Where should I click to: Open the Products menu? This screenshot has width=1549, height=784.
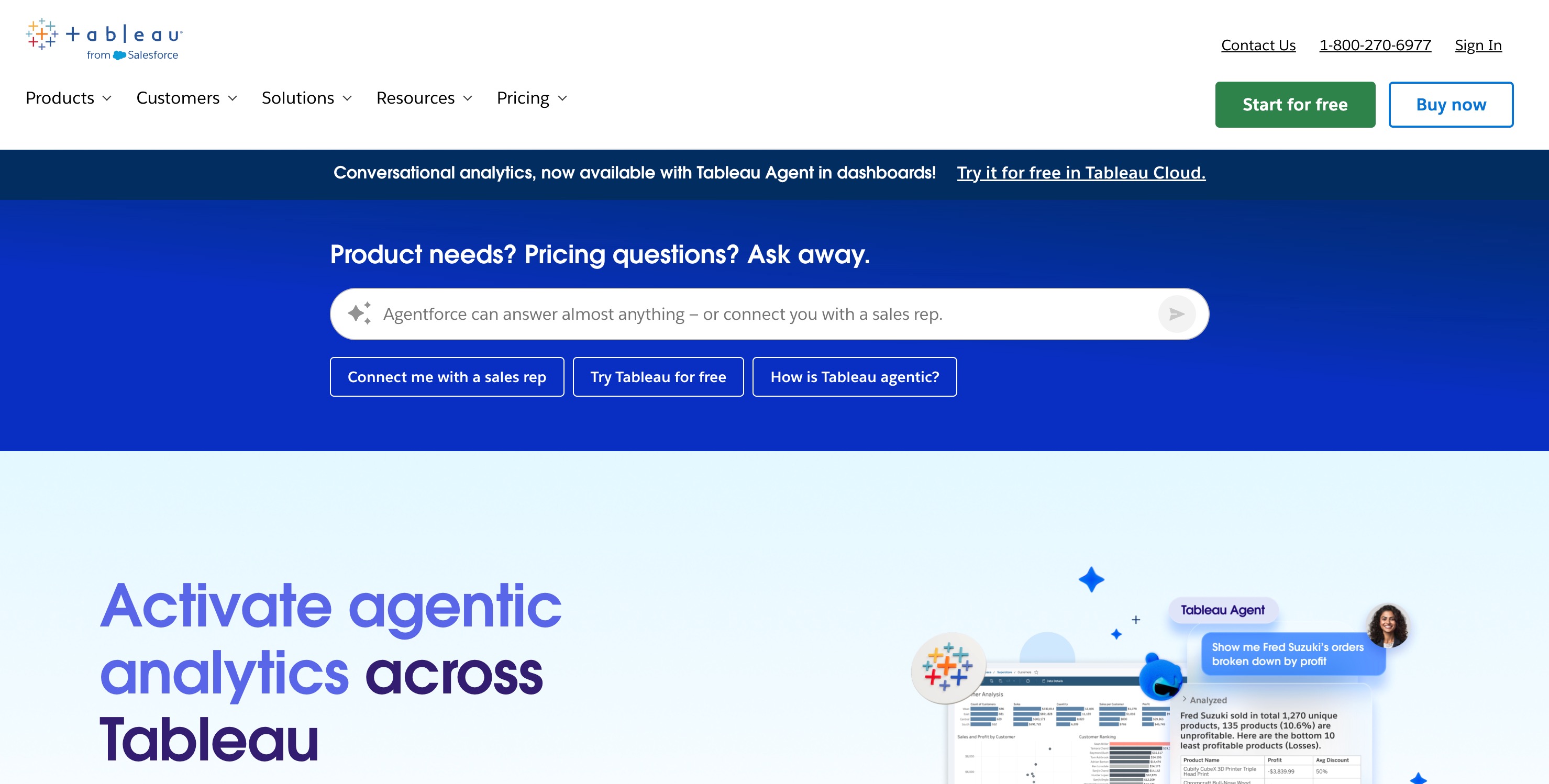click(x=69, y=98)
